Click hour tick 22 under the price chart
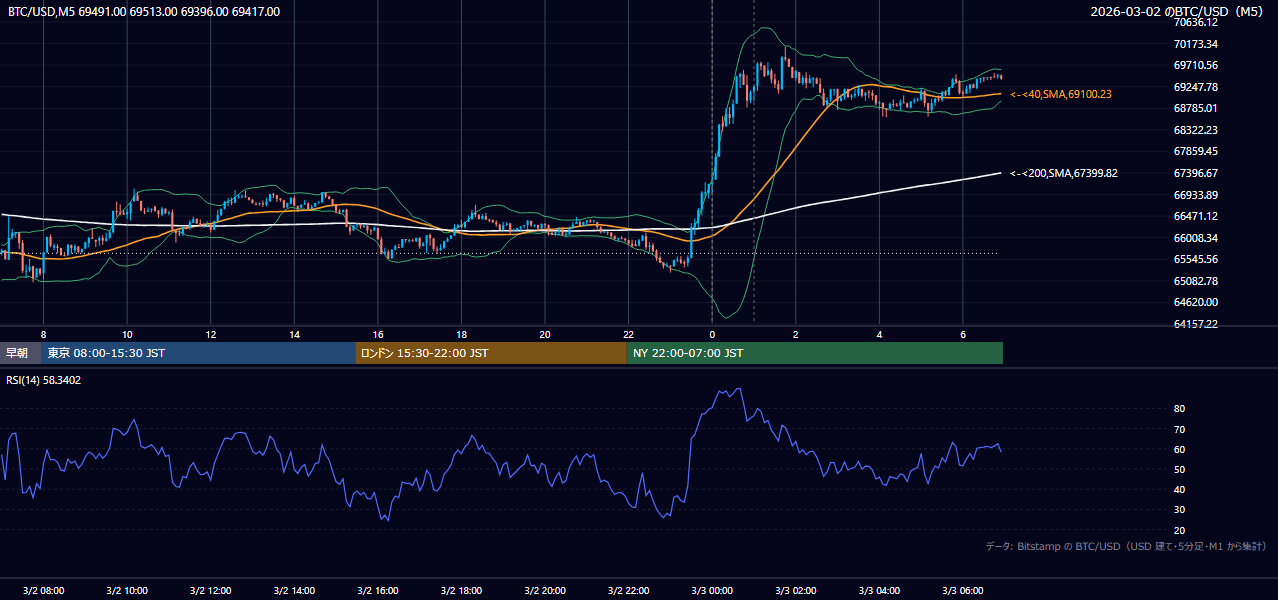The image size is (1278, 600). tap(628, 334)
